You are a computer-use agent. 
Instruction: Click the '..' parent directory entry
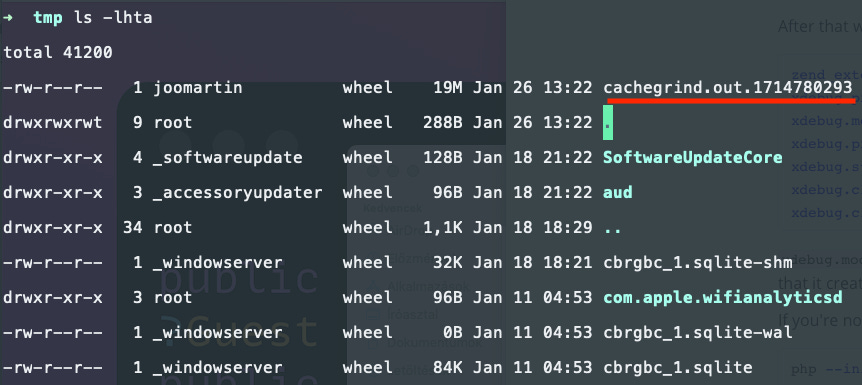[x=612, y=230]
